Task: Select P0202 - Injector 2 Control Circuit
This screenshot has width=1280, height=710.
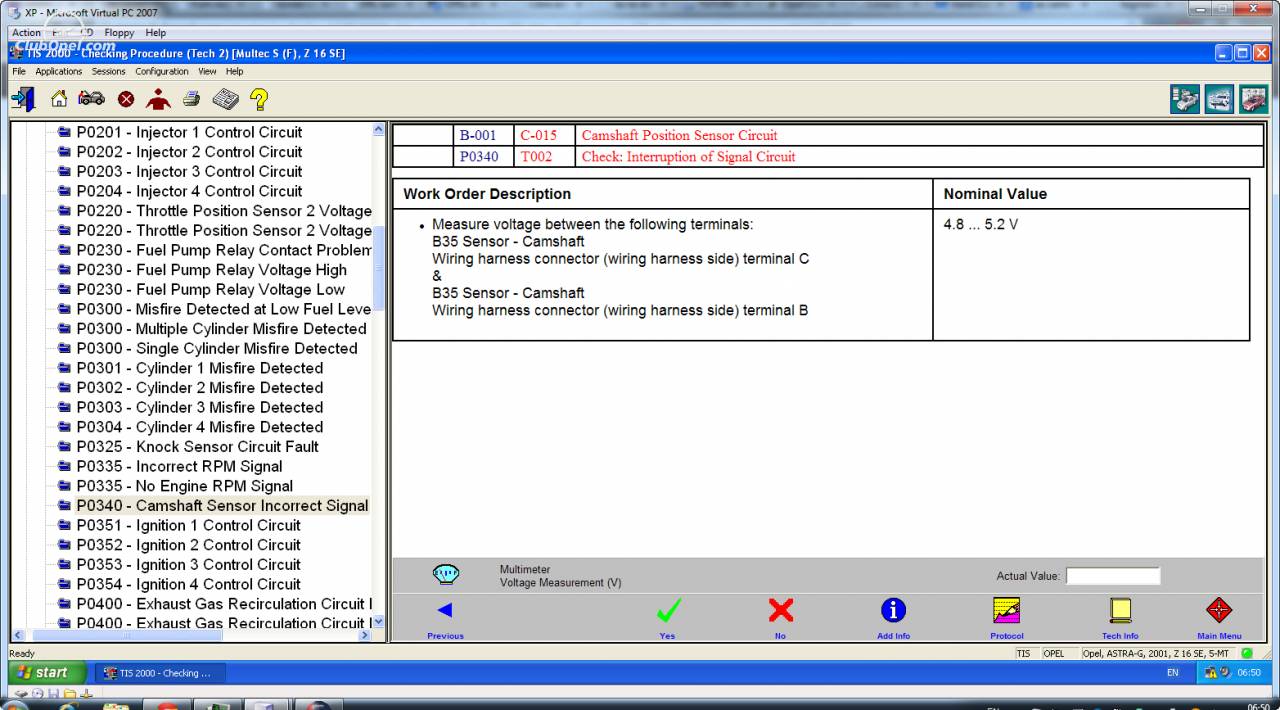Action: [189, 152]
